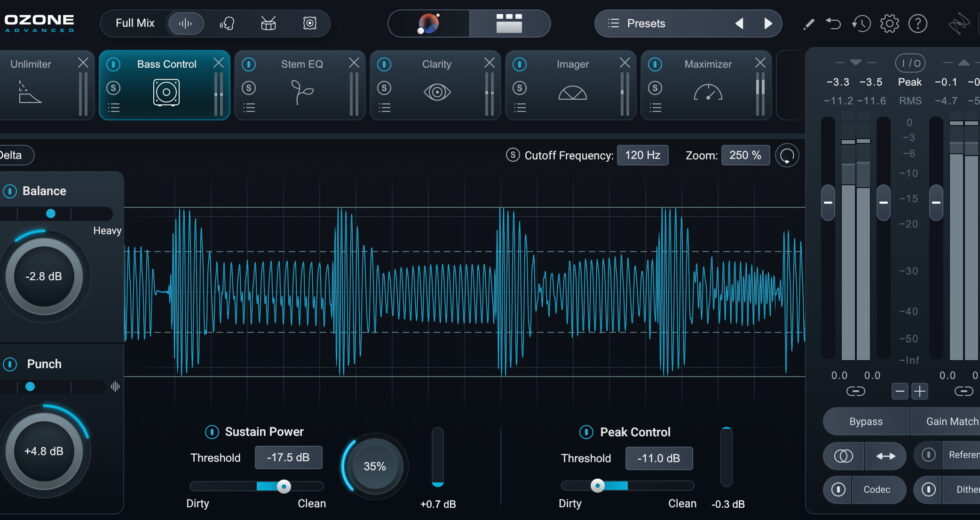Click the pencil edit icon
Image resolution: width=980 pixels, height=520 pixels.
(808, 24)
